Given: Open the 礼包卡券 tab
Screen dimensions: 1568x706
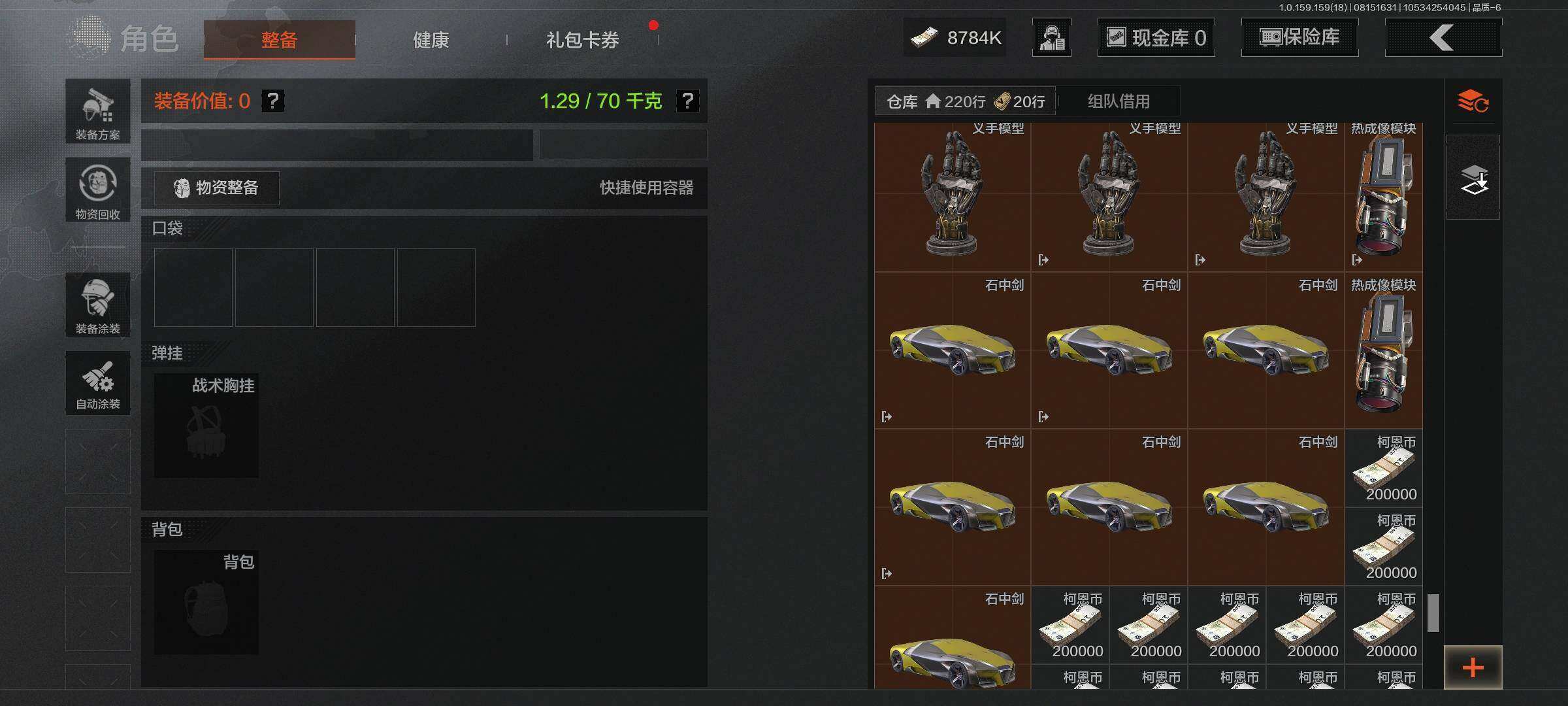Looking at the screenshot, I should [582, 40].
